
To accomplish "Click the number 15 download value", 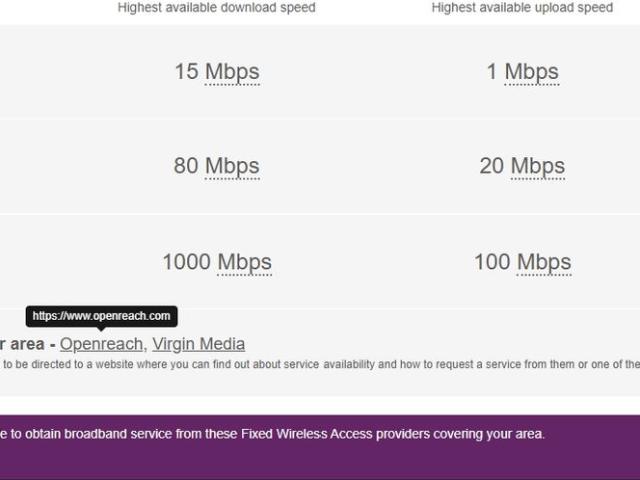I will pyautogui.click(x=186, y=72).
